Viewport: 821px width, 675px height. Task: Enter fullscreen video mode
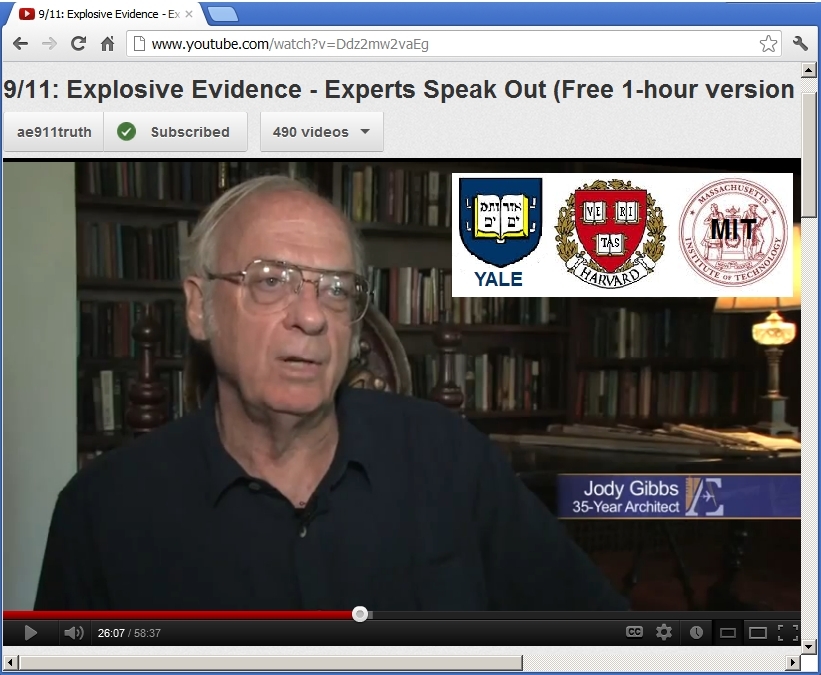pos(788,633)
